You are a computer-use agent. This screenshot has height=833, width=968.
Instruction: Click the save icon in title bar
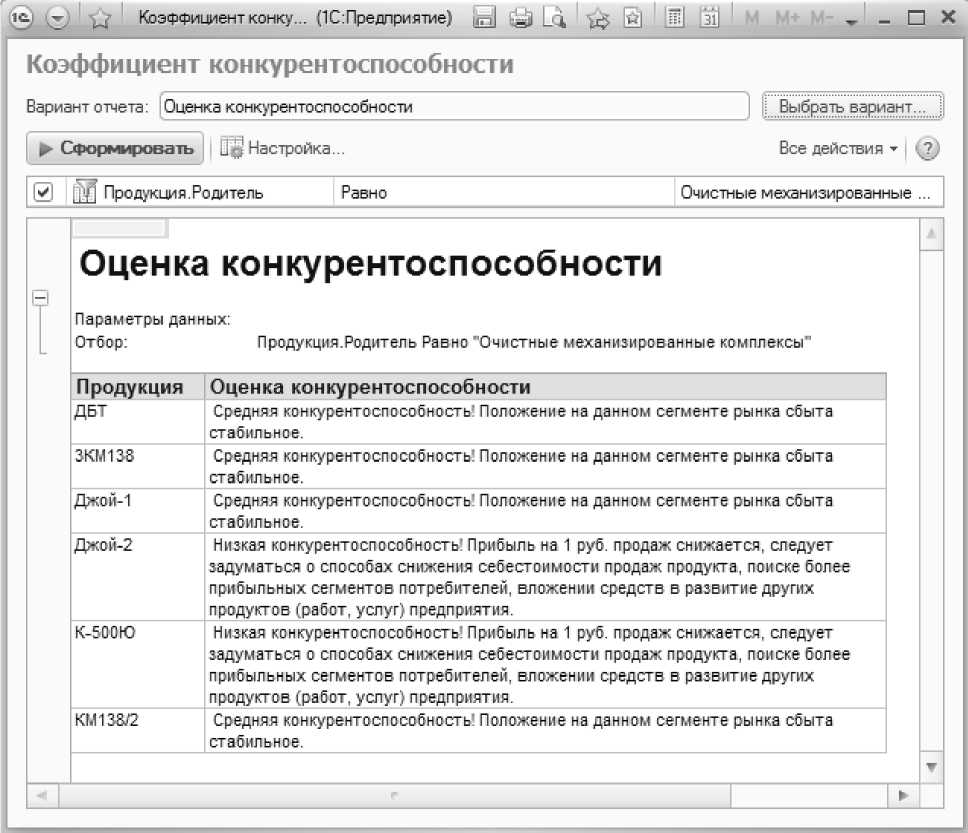(485, 18)
